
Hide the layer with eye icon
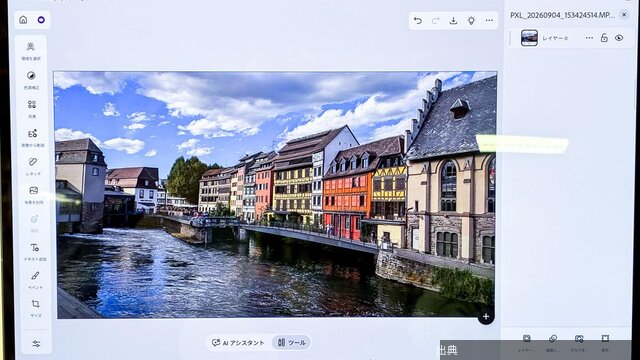click(619, 38)
